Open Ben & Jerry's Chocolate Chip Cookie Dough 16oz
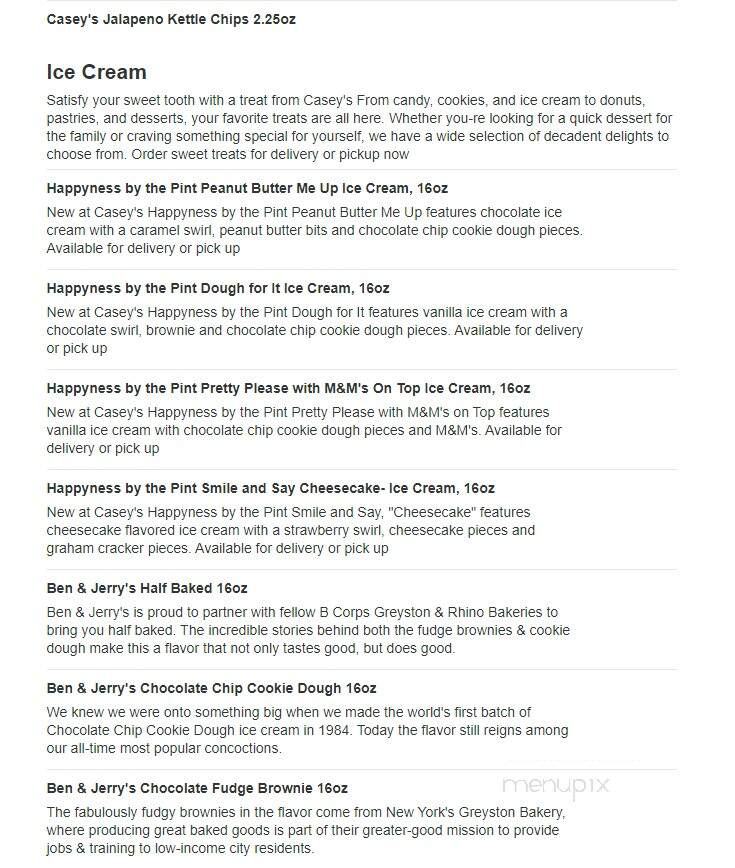Image resolution: width=735 pixels, height=868 pixels. pyautogui.click(x=211, y=689)
